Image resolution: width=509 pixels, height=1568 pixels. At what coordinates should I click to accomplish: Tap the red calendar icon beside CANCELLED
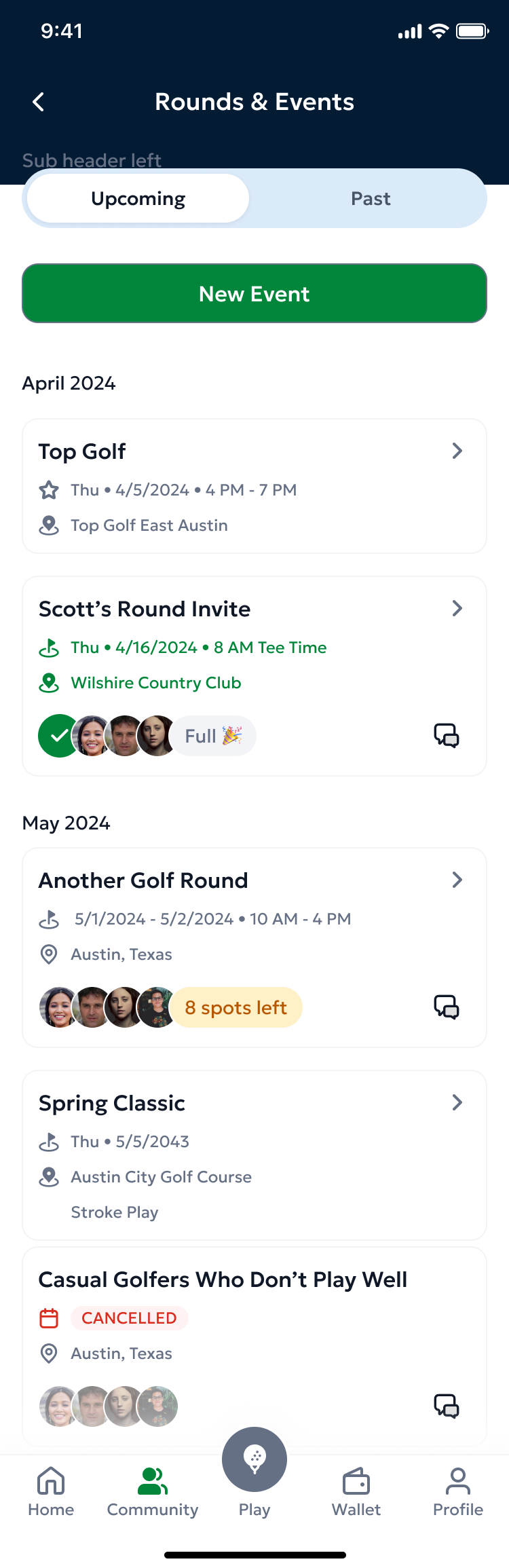48,1318
